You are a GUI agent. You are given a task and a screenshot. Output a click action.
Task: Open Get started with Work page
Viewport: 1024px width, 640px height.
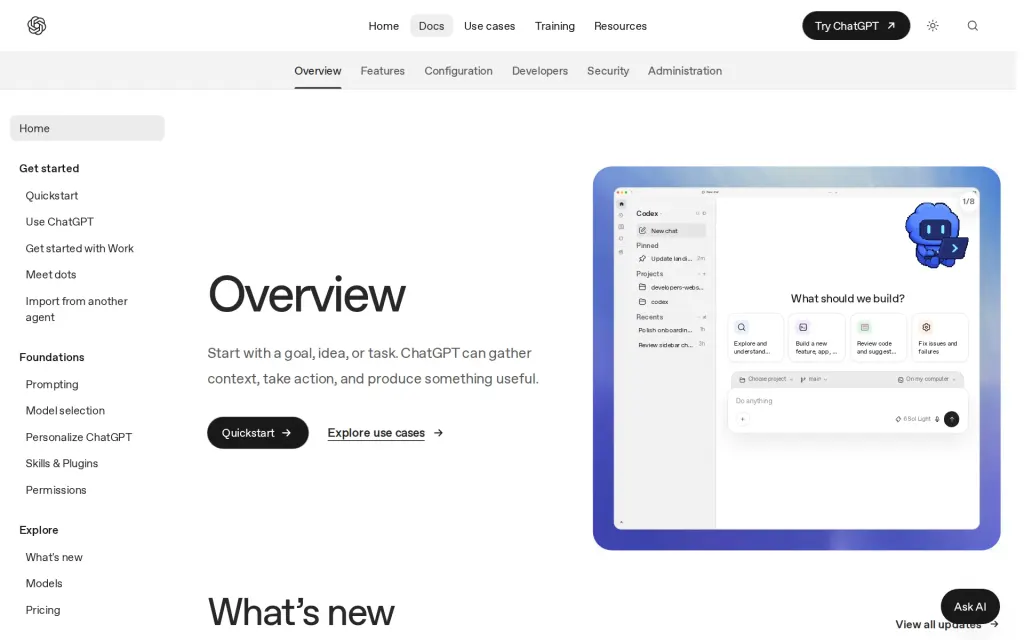point(79,248)
